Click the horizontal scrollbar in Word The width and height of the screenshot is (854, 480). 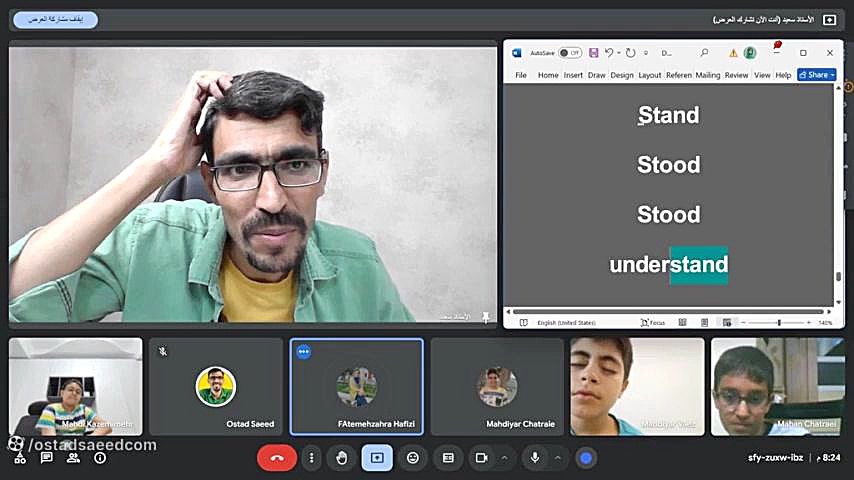pyautogui.click(x=668, y=312)
